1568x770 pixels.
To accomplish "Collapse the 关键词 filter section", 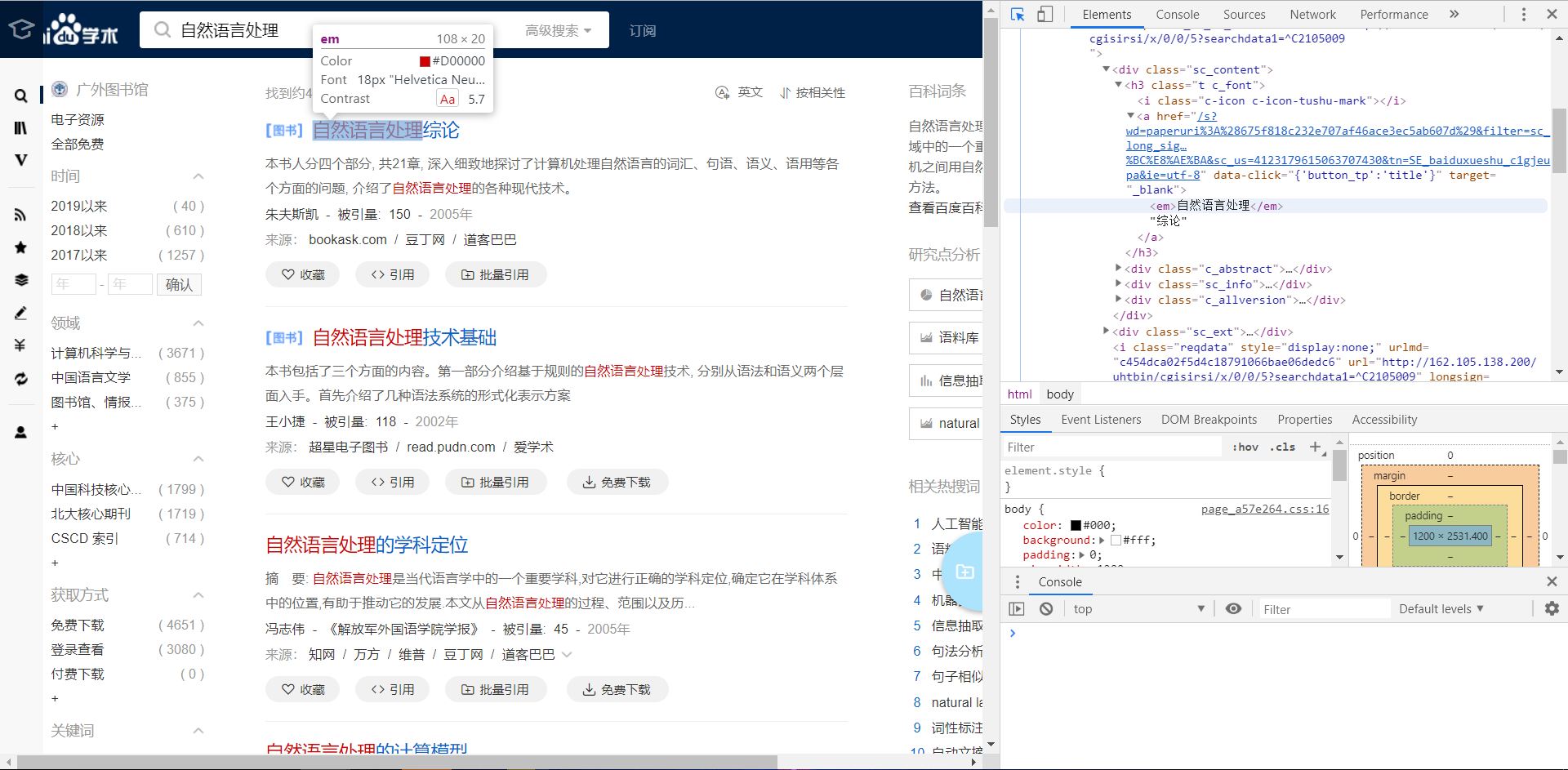I will (x=198, y=731).
